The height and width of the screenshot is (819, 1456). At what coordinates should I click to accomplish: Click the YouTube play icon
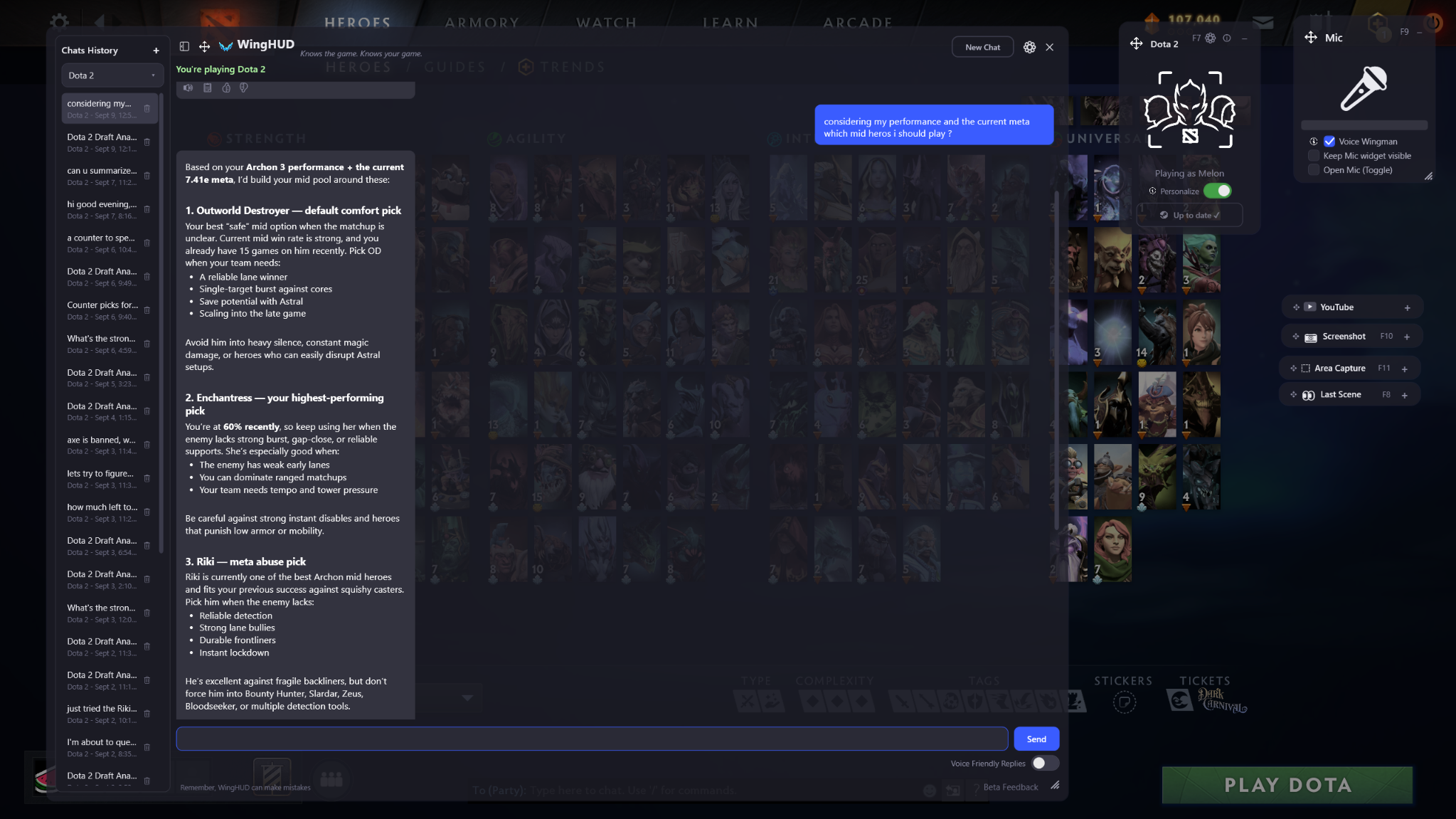click(1309, 307)
